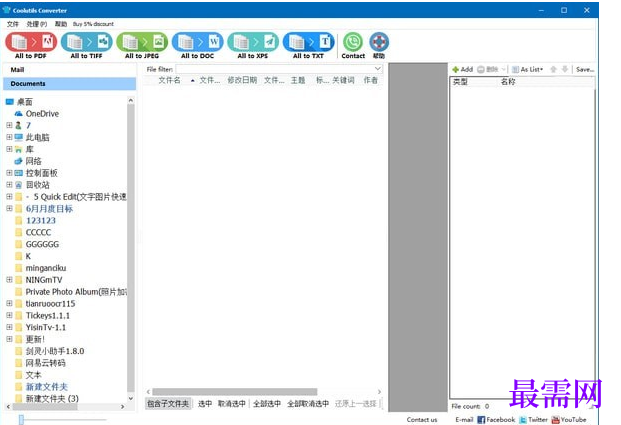Click the 类型 column header
Image resolution: width=621 pixels, height=425 pixels.
tap(460, 82)
